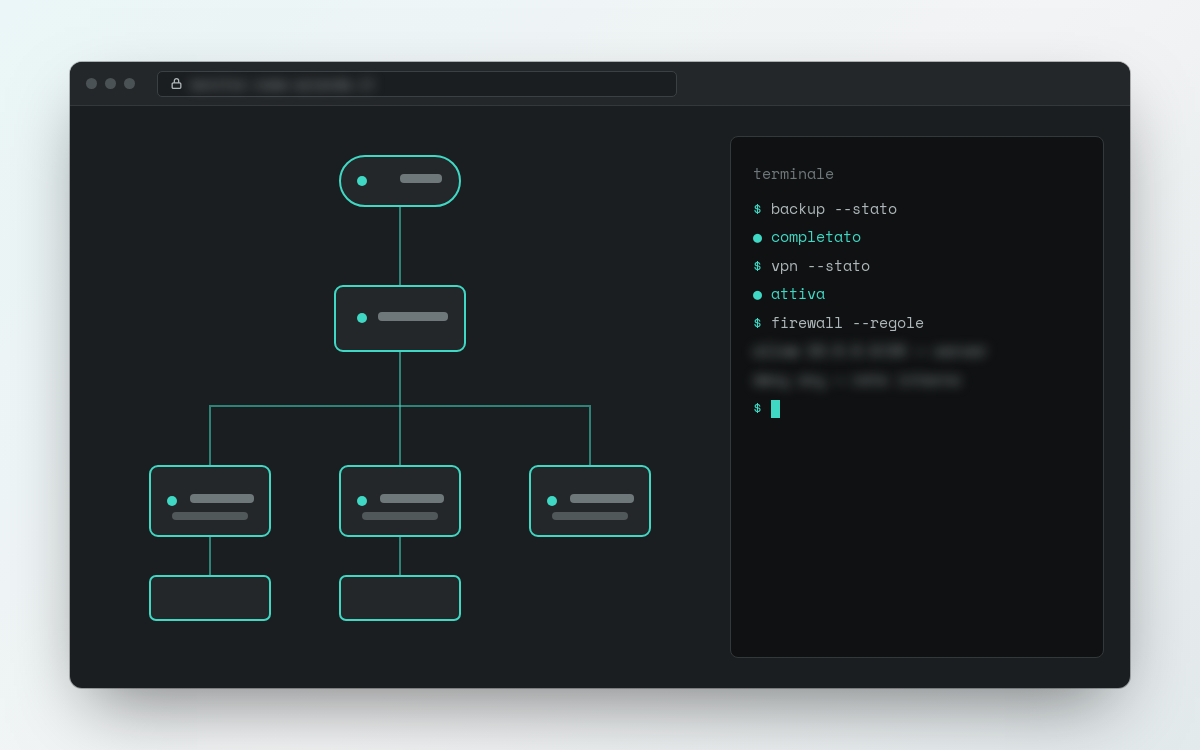
Task: Select the left child node in the third row
Action: pyautogui.click(x=210, y=501)
